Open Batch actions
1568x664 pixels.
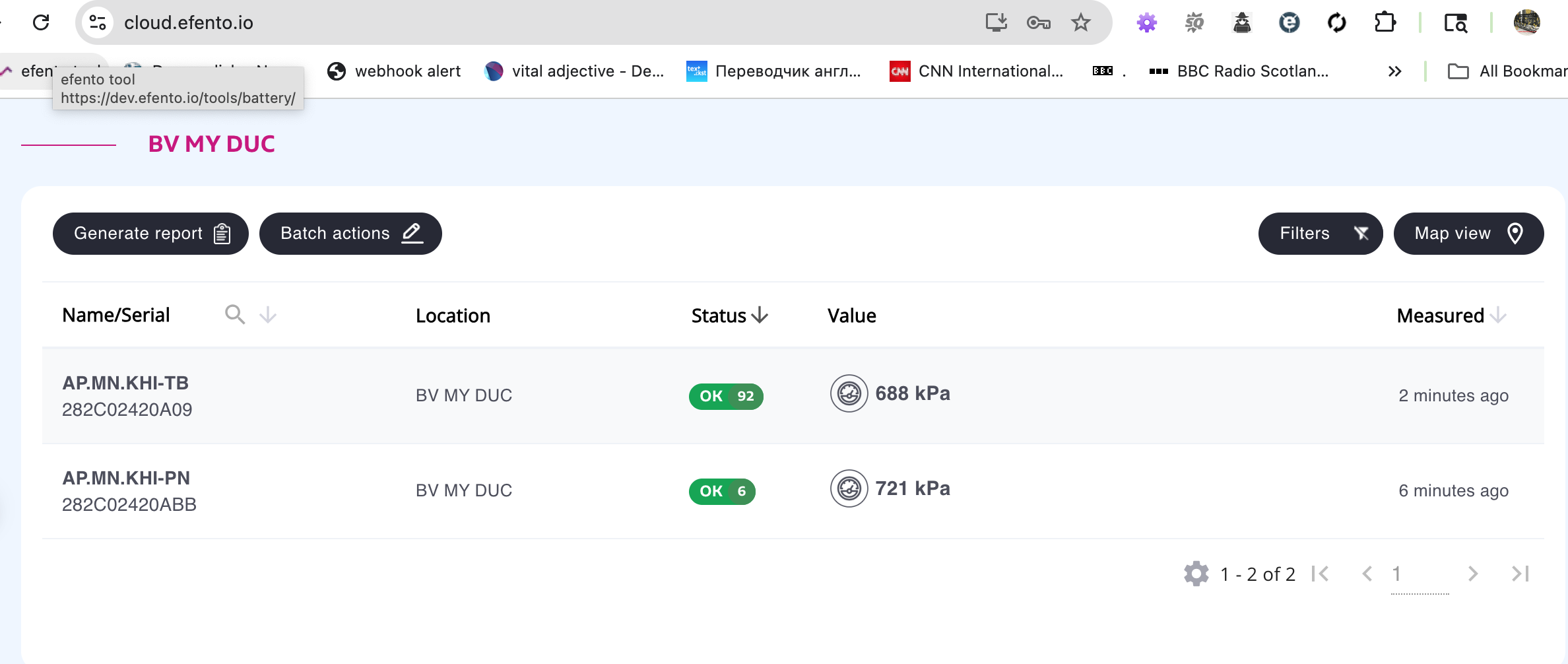350,233
